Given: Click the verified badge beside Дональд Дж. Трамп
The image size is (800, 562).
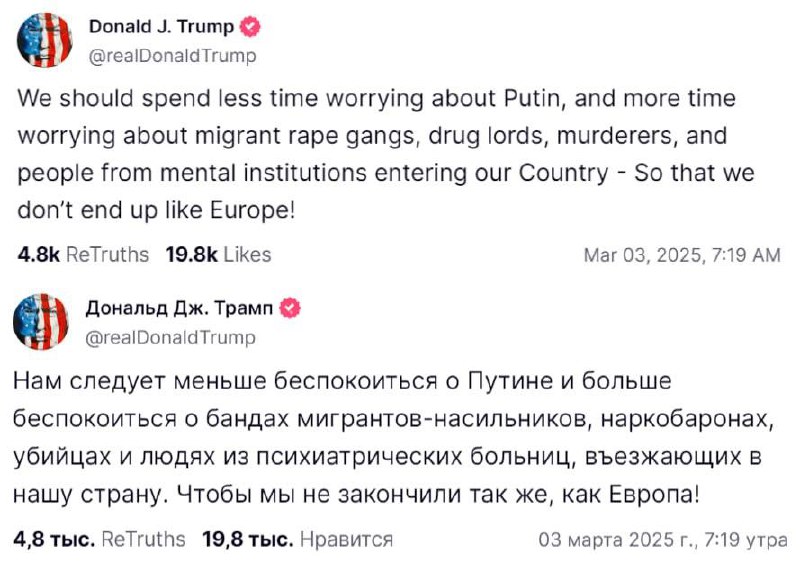Looking at the screenshot, I should (290, 309).
